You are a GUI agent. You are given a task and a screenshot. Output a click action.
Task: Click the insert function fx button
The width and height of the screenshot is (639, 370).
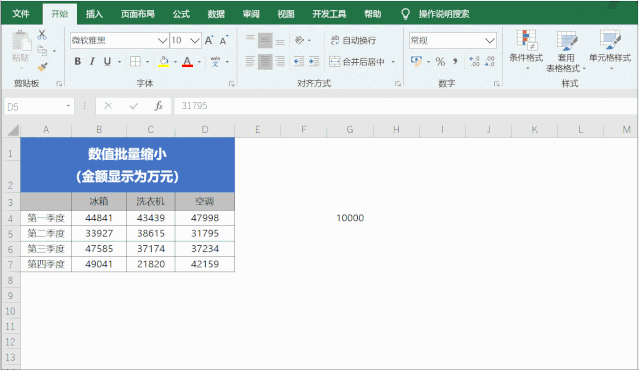click(159, 106)
